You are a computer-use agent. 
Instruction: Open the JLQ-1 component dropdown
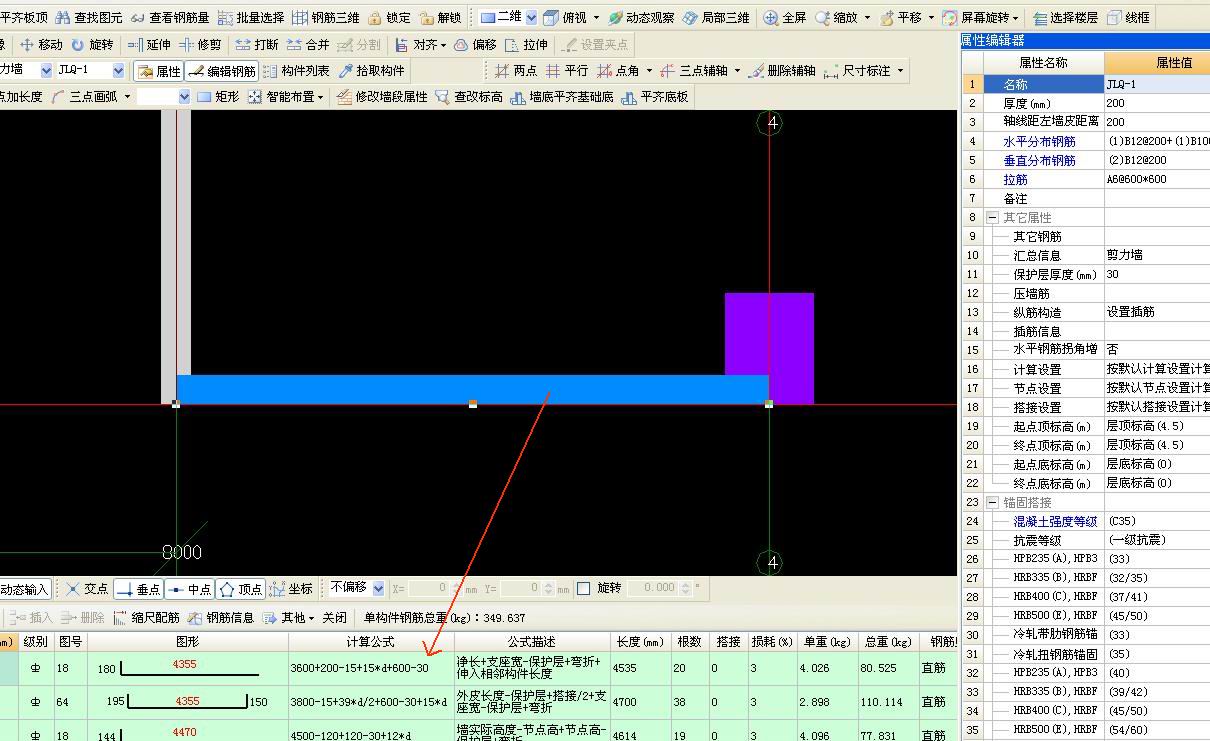(x=118, y=70)
